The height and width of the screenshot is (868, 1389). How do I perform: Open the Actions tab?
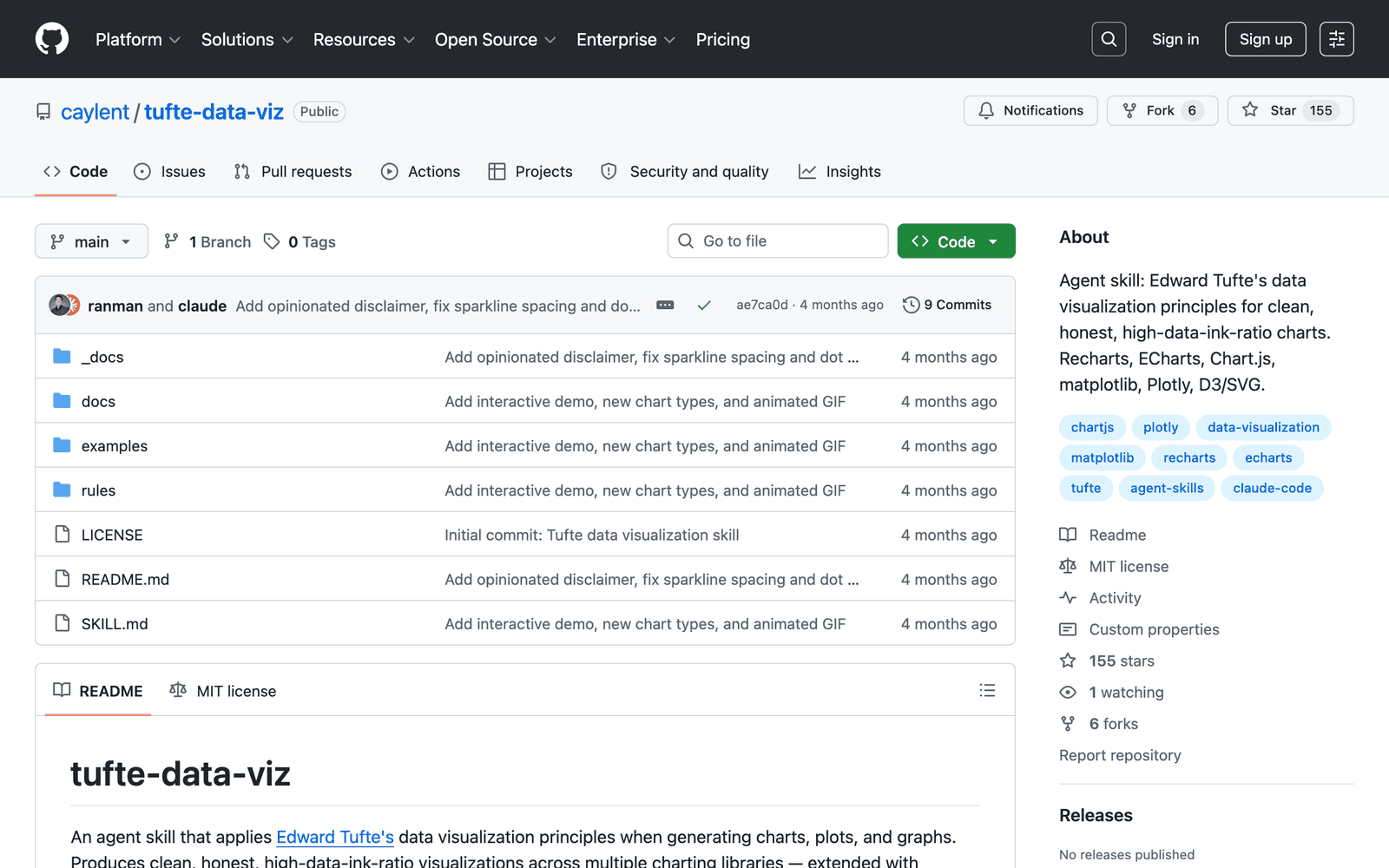420,171
